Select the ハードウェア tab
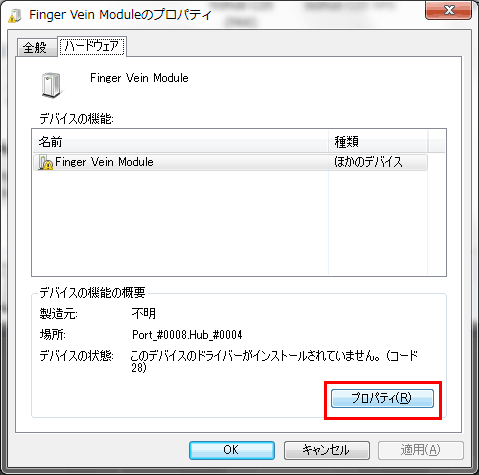 click(92, 46)
